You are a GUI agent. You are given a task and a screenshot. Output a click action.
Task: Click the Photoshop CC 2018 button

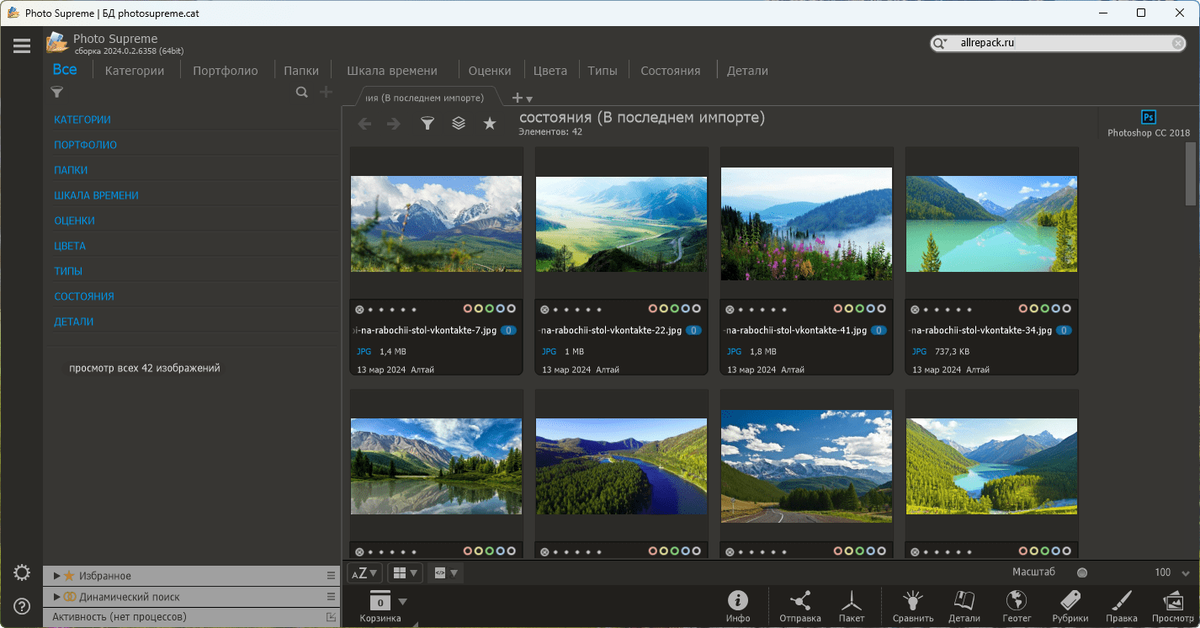pos(1148,124)
